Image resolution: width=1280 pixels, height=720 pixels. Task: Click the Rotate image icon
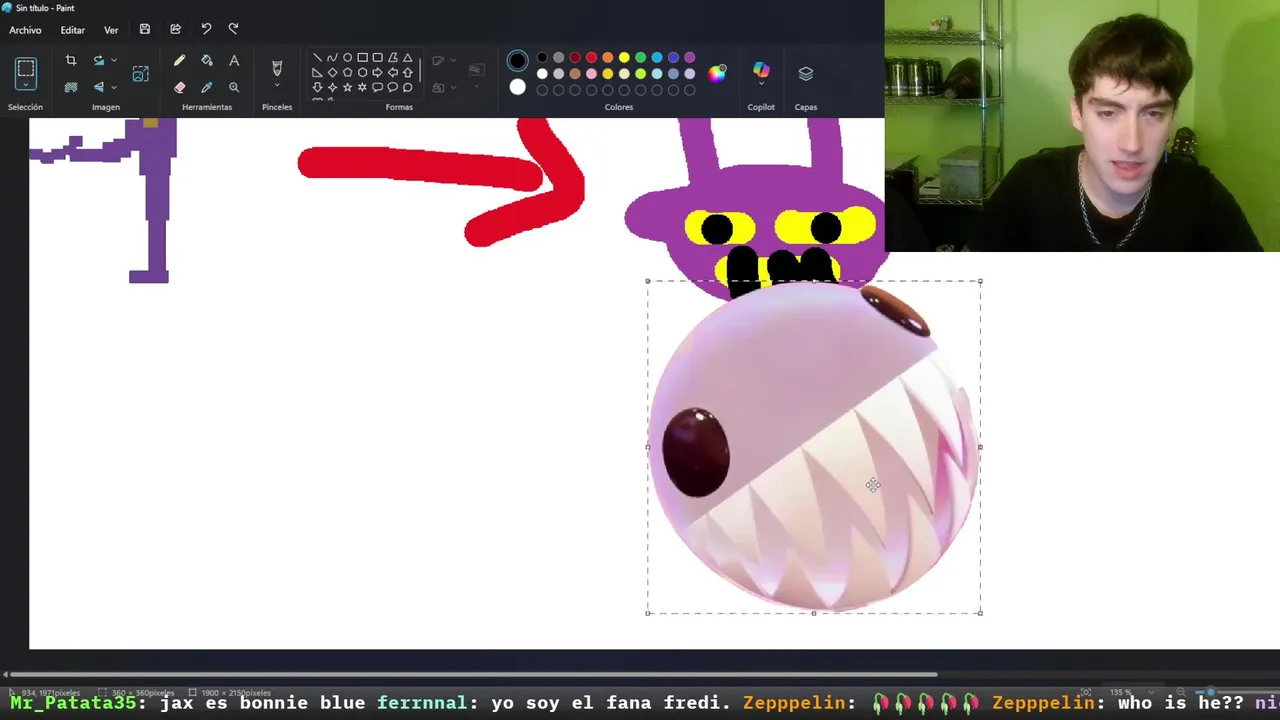point(99,61)
